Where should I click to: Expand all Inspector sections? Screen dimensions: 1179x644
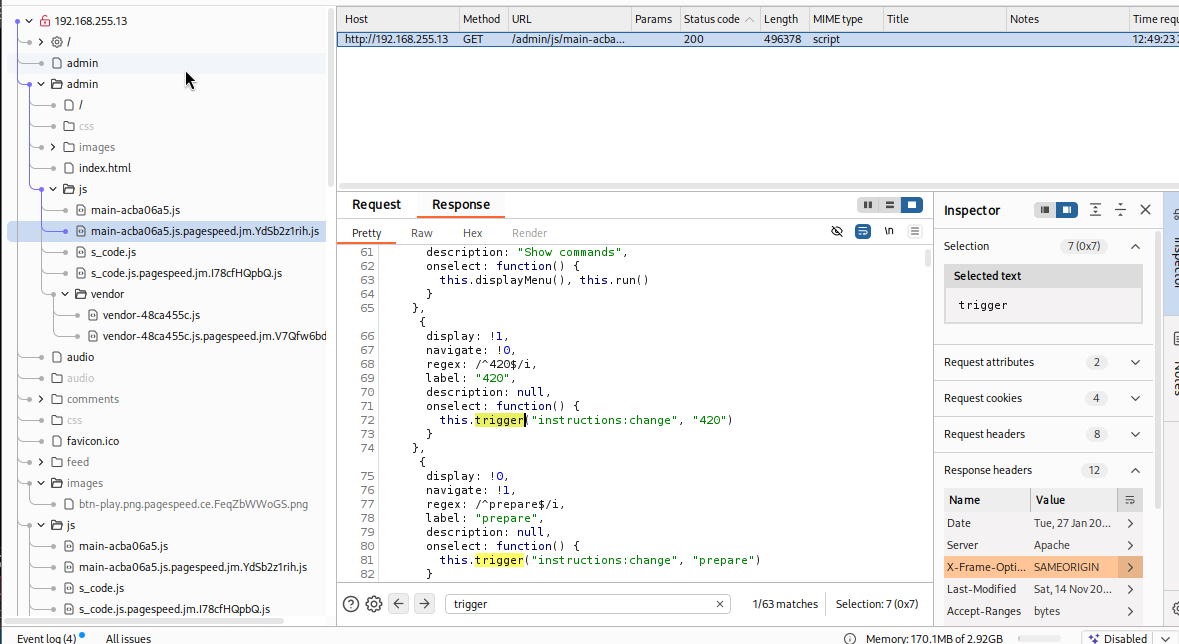click(1096, 210)
